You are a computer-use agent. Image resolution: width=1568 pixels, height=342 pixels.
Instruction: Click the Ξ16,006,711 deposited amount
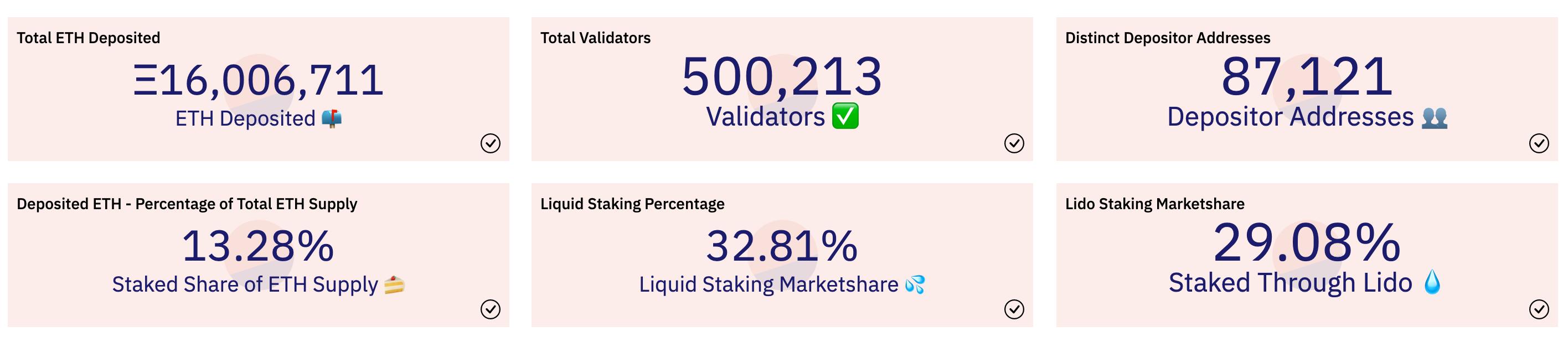(x=259, y=79)
